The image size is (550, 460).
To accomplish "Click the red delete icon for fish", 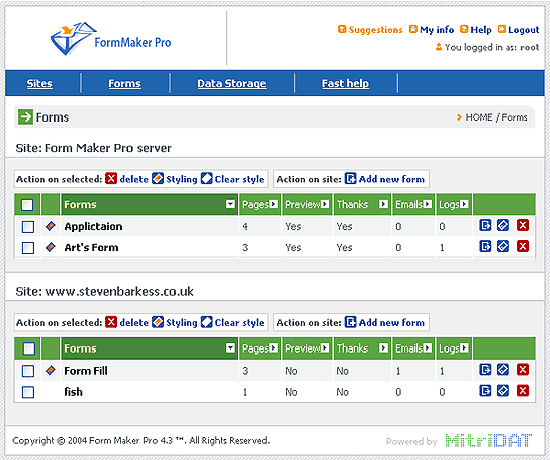I will (523, 391).
